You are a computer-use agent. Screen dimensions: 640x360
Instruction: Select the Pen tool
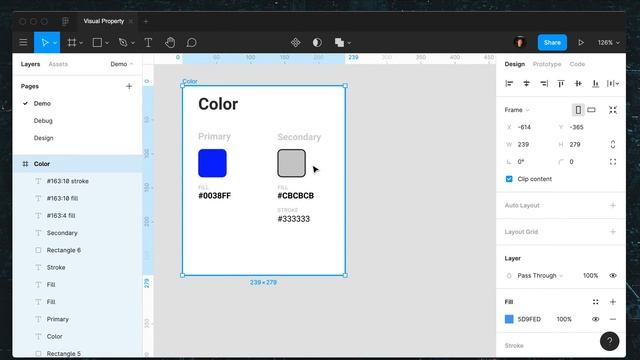coord(123,42)
